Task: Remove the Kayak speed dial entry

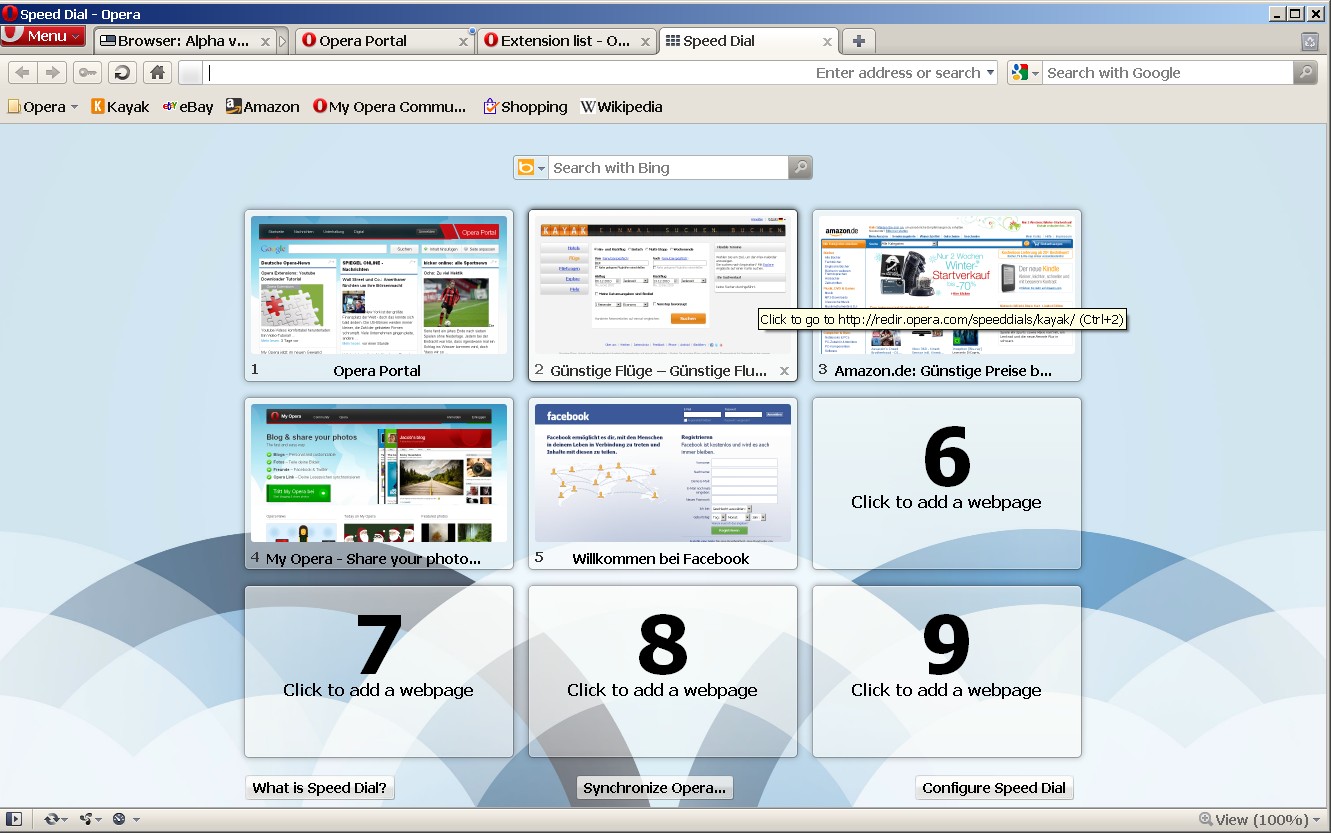Action: (784, 371)
